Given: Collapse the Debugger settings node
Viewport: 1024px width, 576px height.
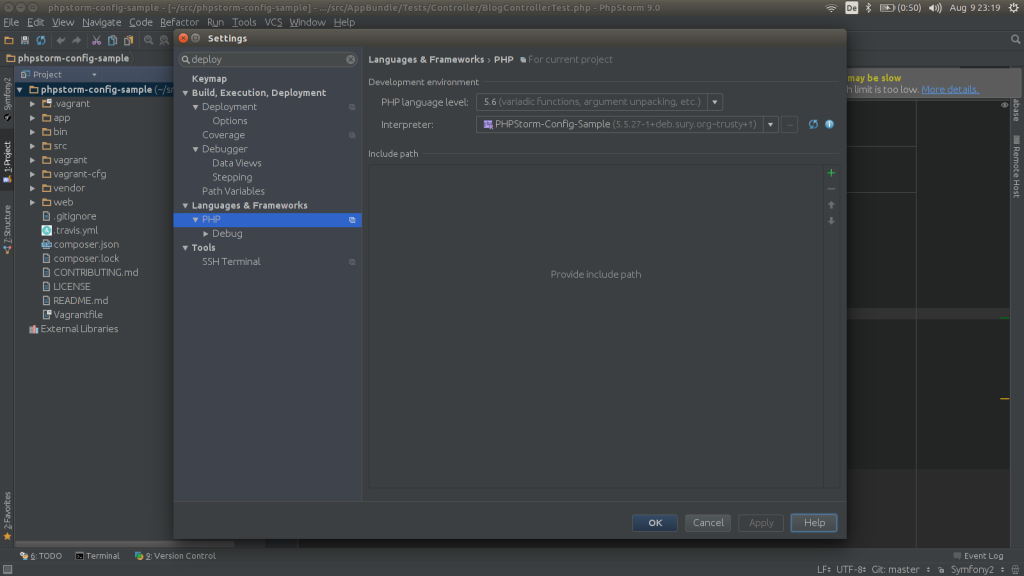Looking at the screenshot, I should (195, 150).
